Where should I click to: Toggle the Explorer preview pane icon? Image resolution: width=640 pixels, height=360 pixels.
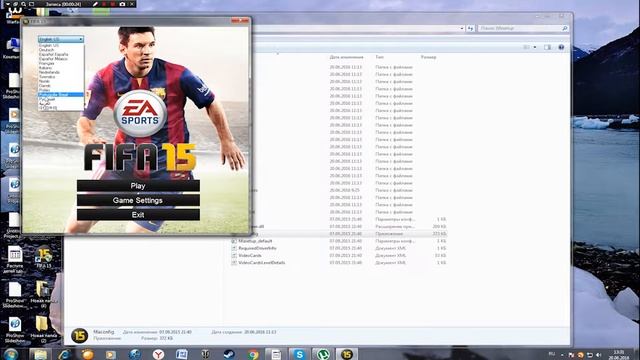547,47
